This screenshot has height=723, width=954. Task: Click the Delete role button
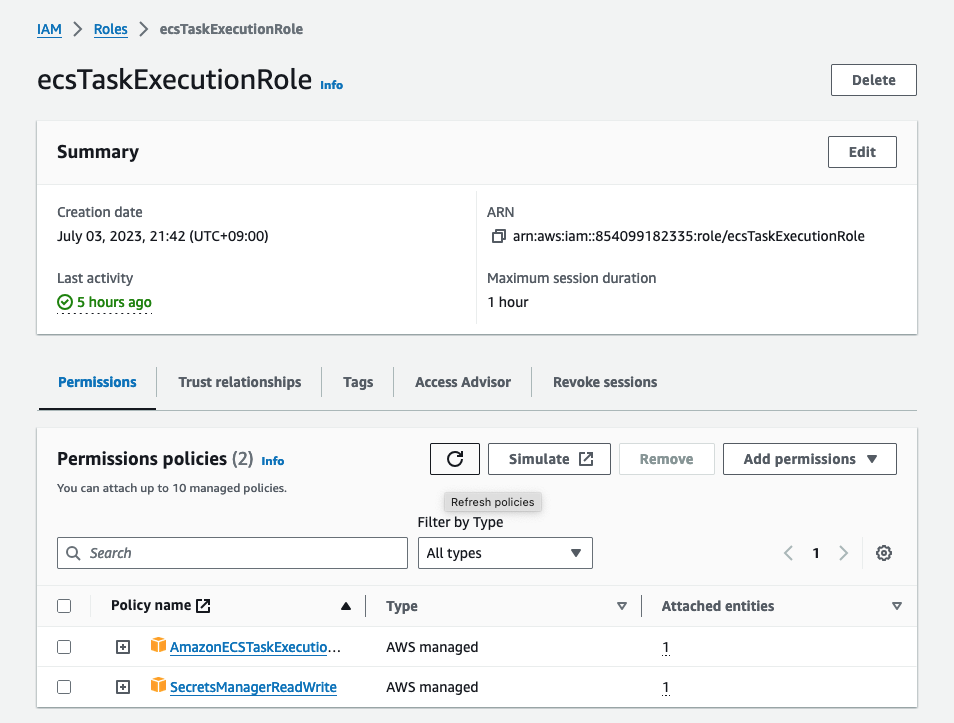pos(874,80)
